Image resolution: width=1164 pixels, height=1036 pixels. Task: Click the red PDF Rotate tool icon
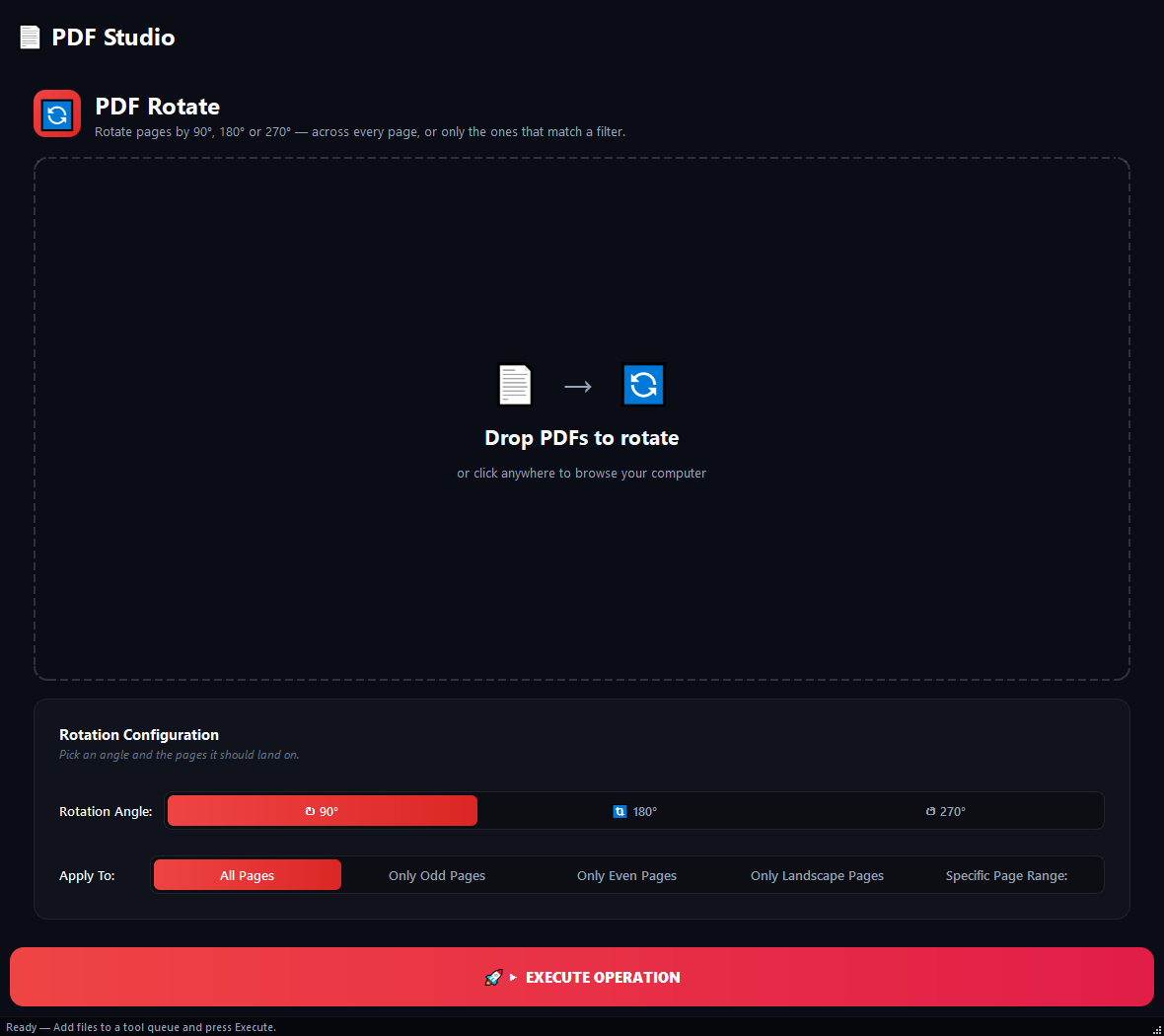click(57, 113)
